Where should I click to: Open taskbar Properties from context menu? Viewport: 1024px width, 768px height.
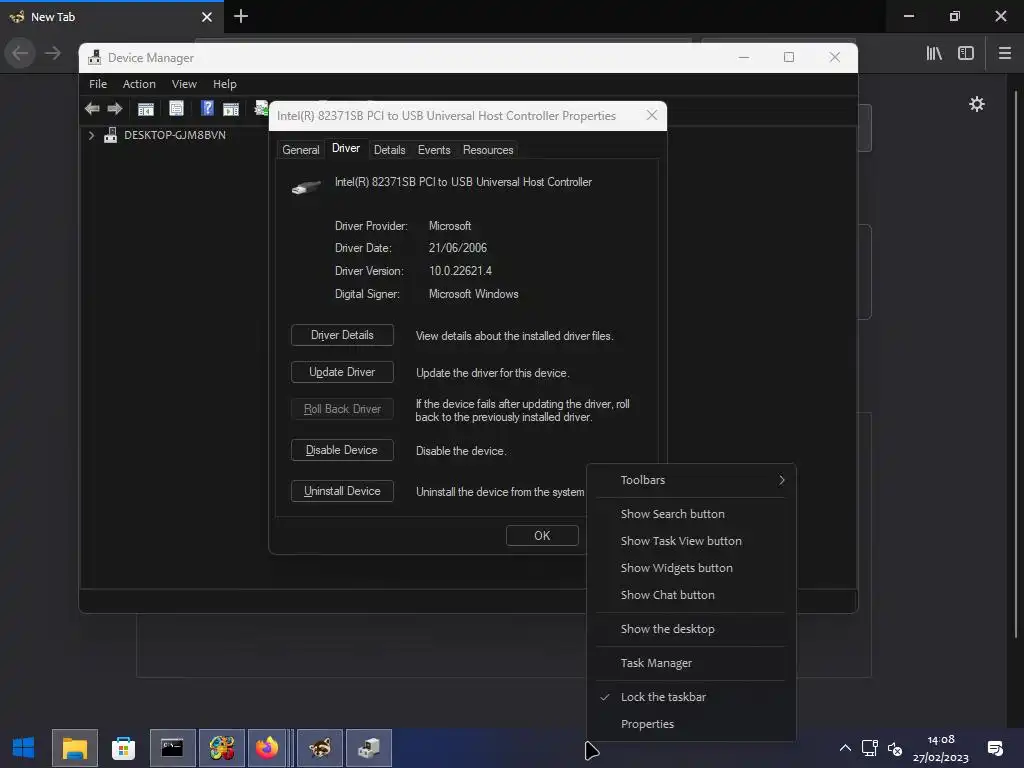pos(692,724)
